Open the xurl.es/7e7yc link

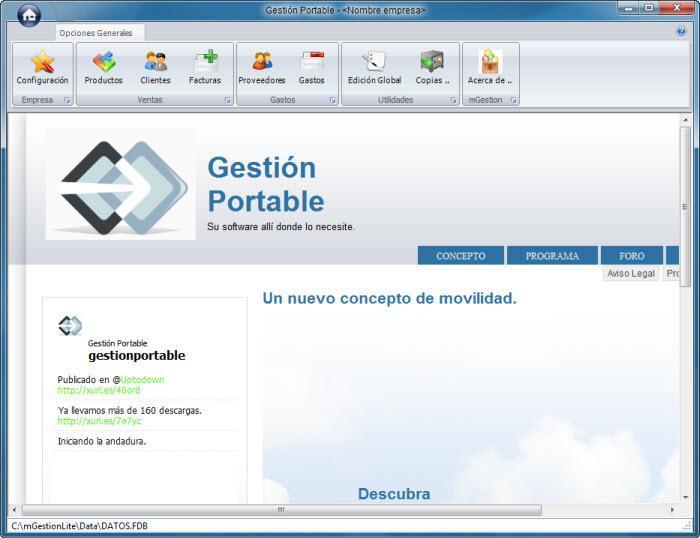99,421
